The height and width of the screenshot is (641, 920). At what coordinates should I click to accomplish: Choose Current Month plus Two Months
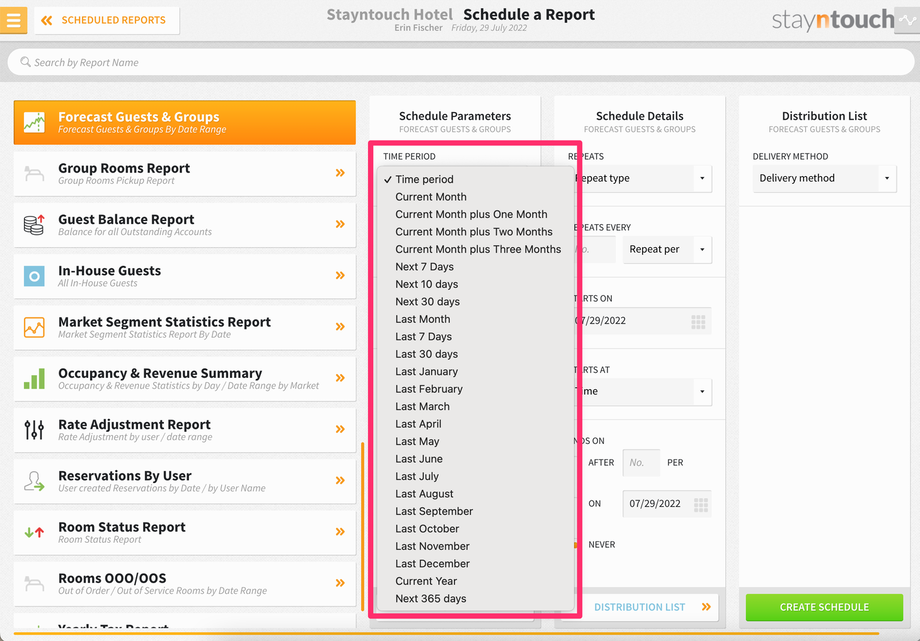pos(475,232)
